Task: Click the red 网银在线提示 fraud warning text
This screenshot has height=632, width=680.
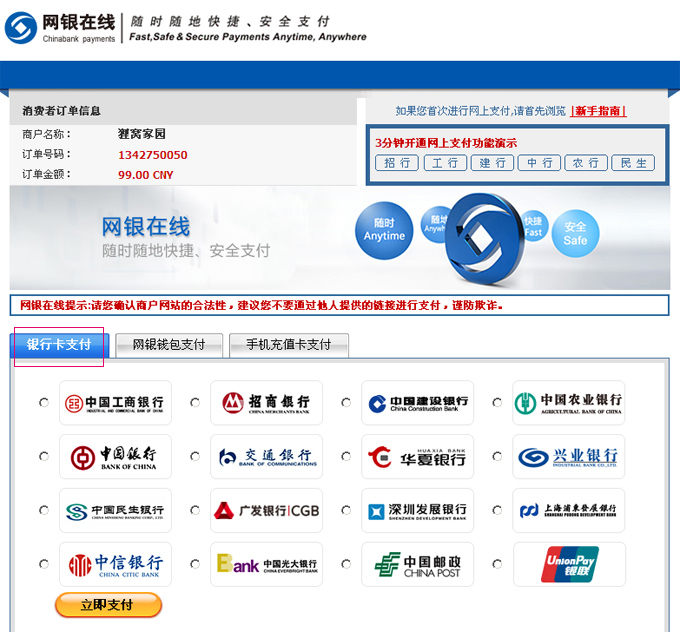Action: pyautogui.click(x=262, y=305)
